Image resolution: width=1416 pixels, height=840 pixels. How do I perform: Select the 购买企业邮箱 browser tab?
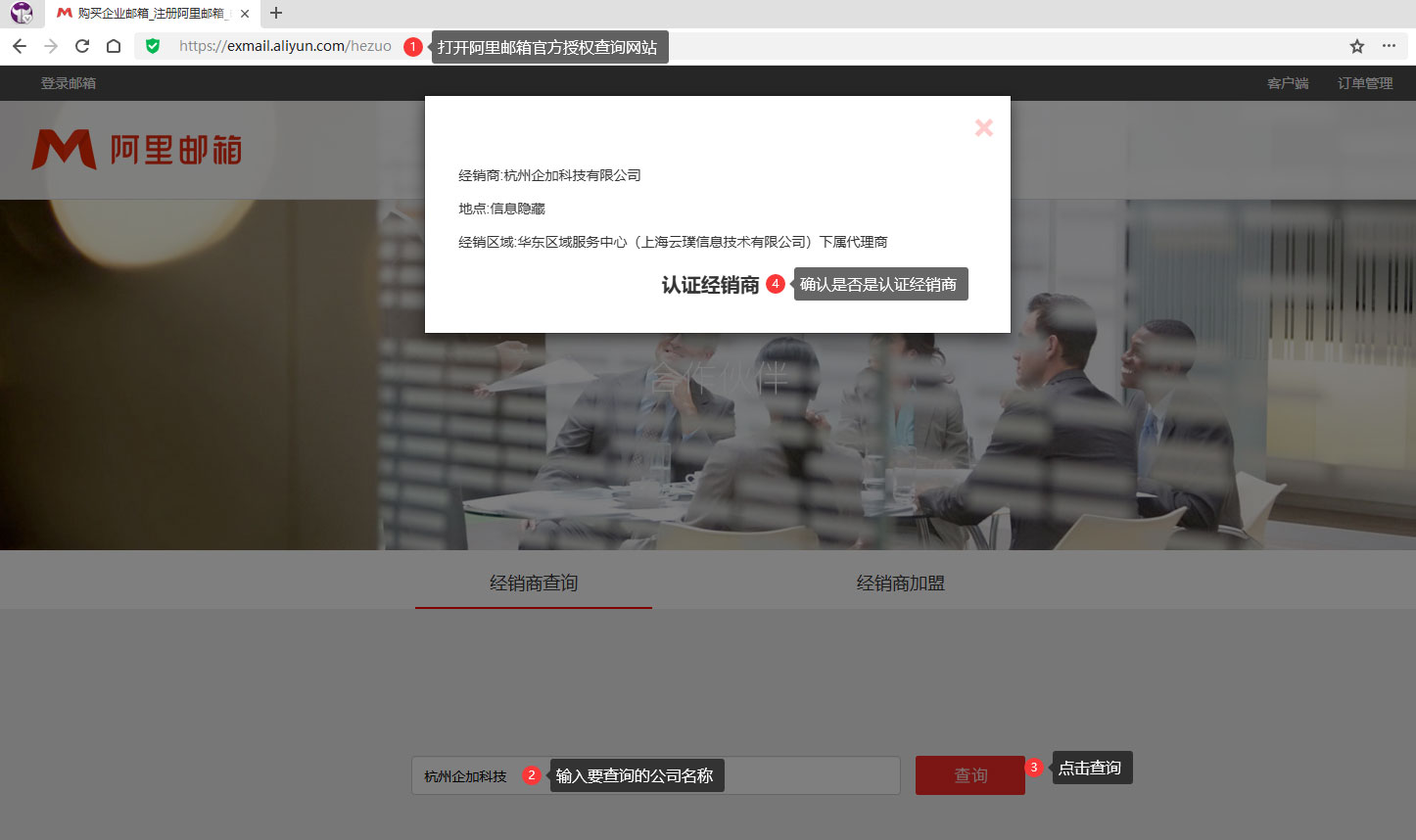152,14
